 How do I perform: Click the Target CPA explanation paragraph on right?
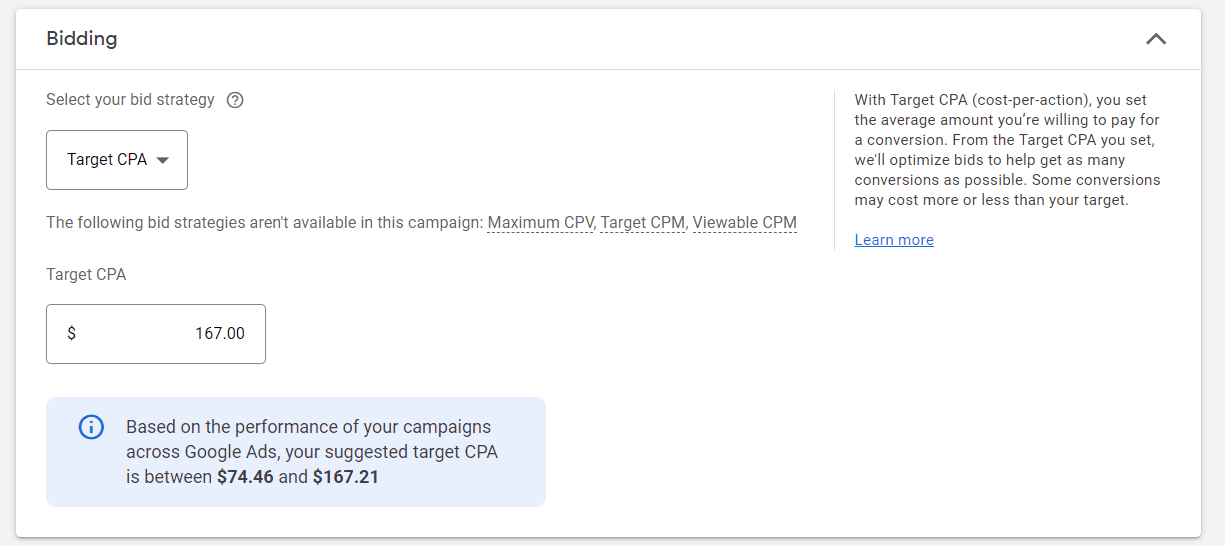pyautogui.click(x=1007, y=150)
